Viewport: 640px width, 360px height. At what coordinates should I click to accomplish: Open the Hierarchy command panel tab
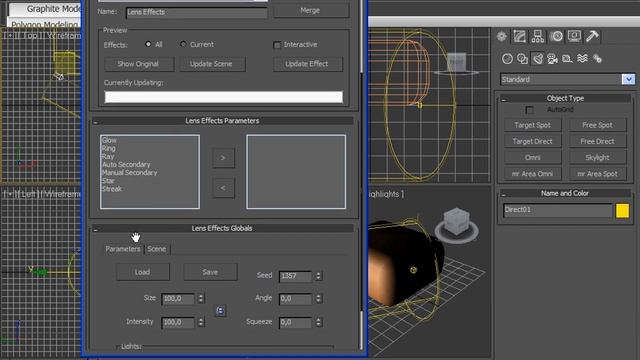click(x=538, y=36)
